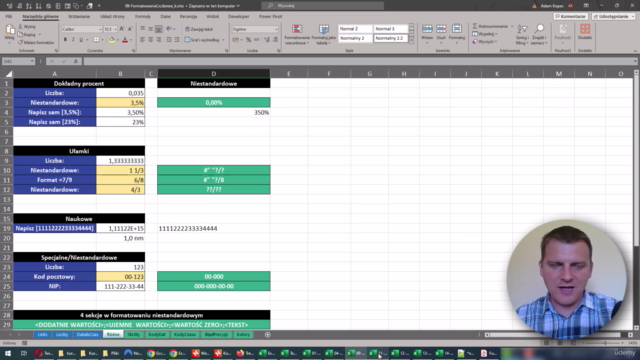Open the KodyDat worksheet tab

coord(157,335)
